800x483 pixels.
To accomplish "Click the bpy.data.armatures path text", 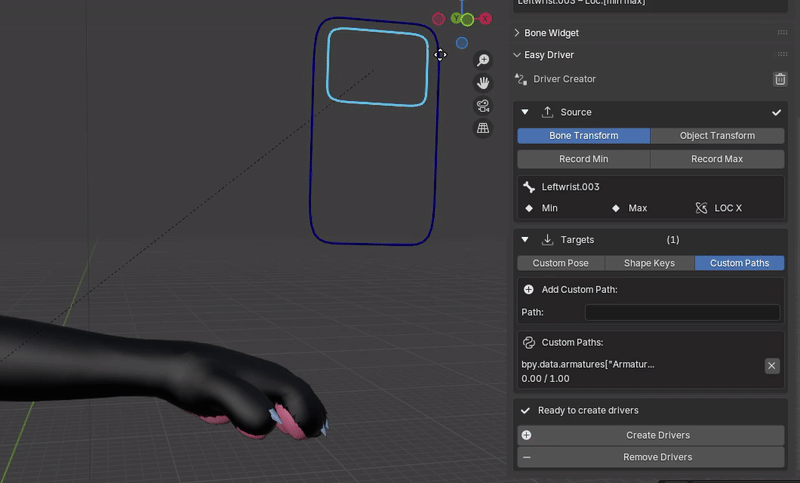I will 588,365.
